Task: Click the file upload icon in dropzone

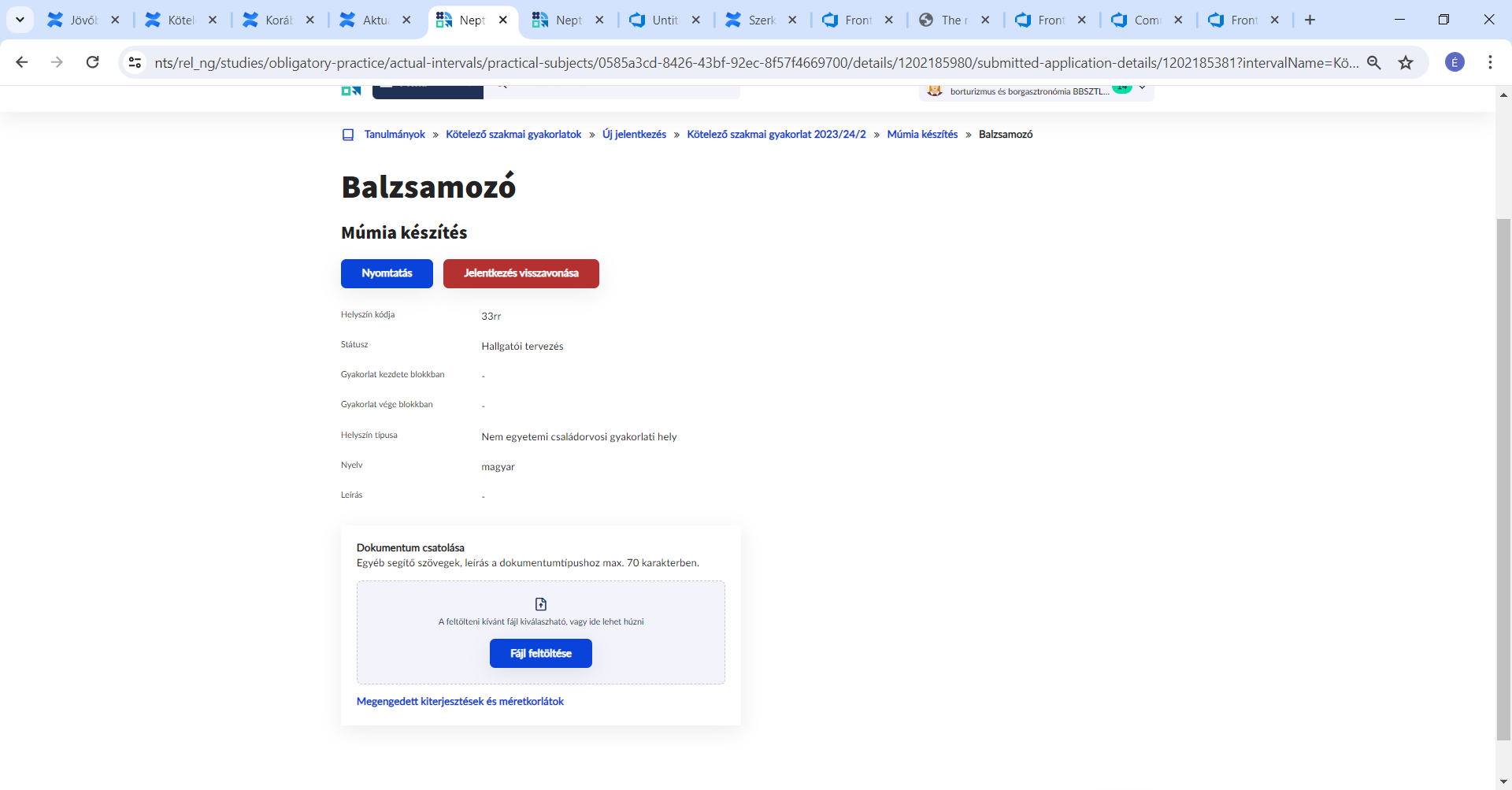Action: (x=541, y=604)
